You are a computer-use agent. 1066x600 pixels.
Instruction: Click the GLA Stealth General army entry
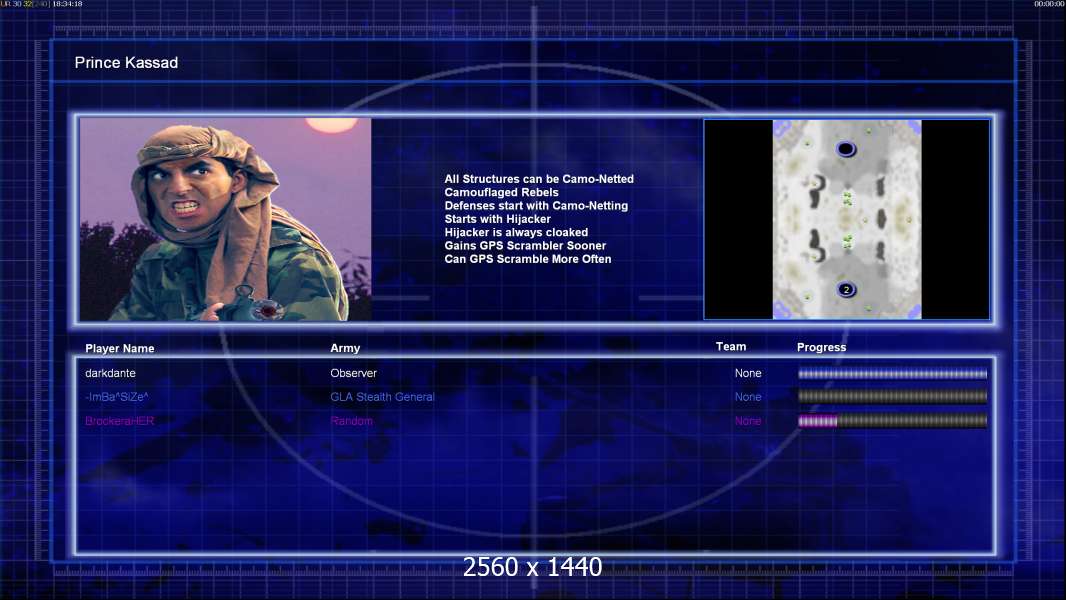382,397
